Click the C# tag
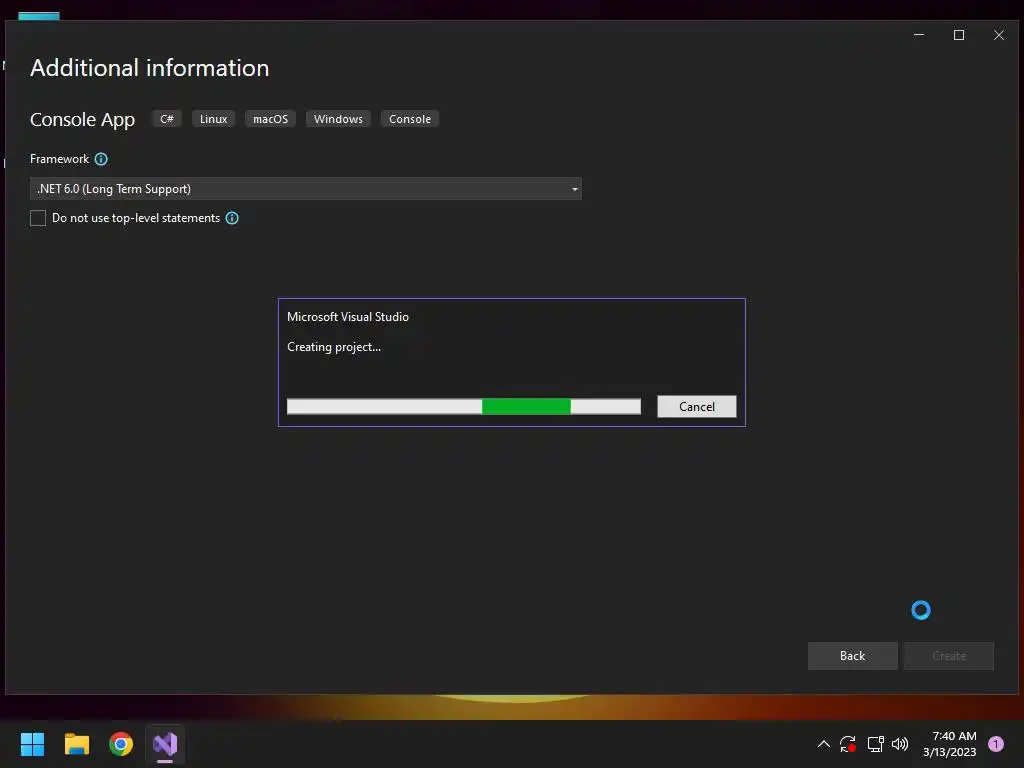 click(x=167, y=119)
